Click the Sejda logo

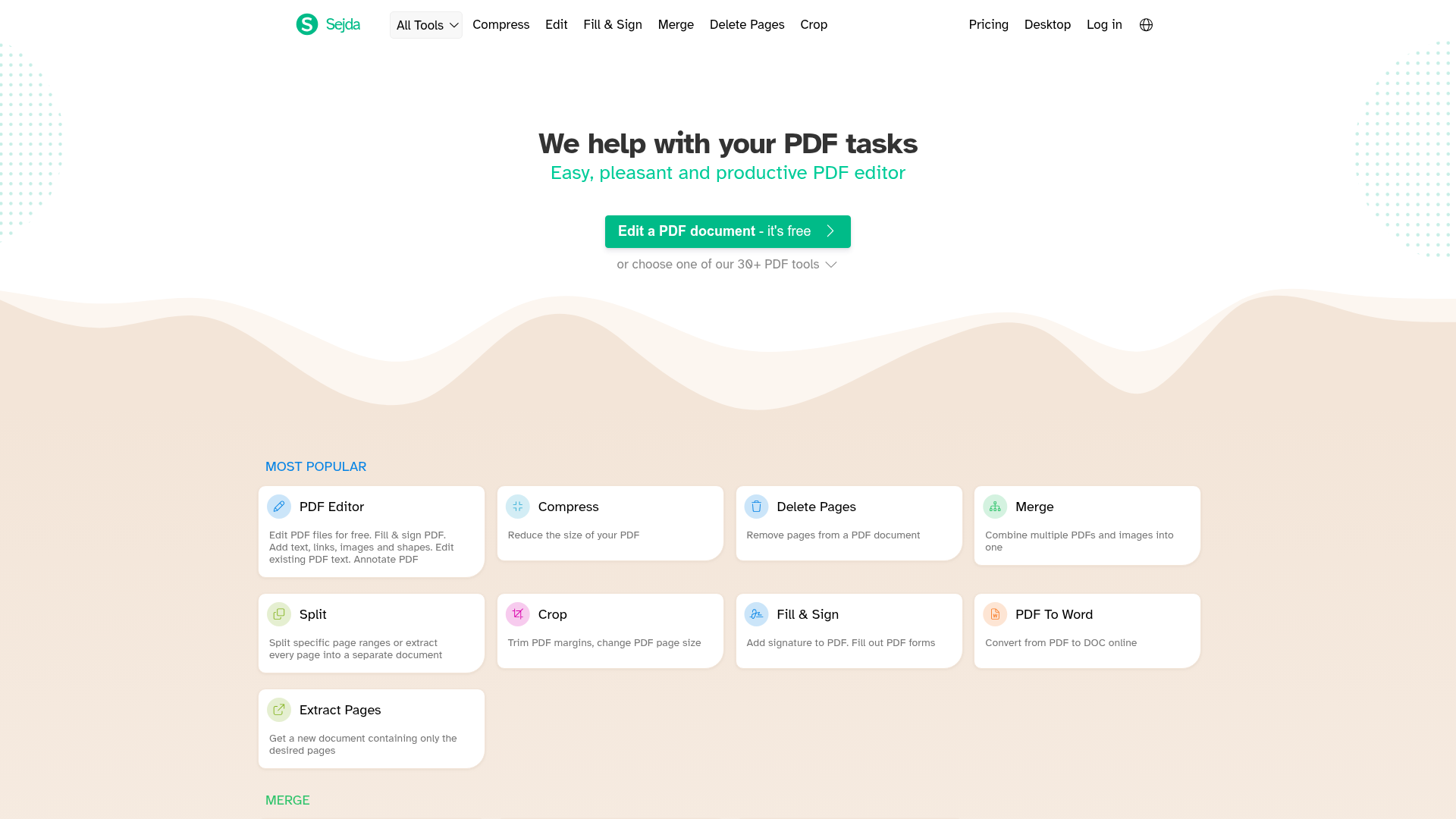tap(328, 24)
